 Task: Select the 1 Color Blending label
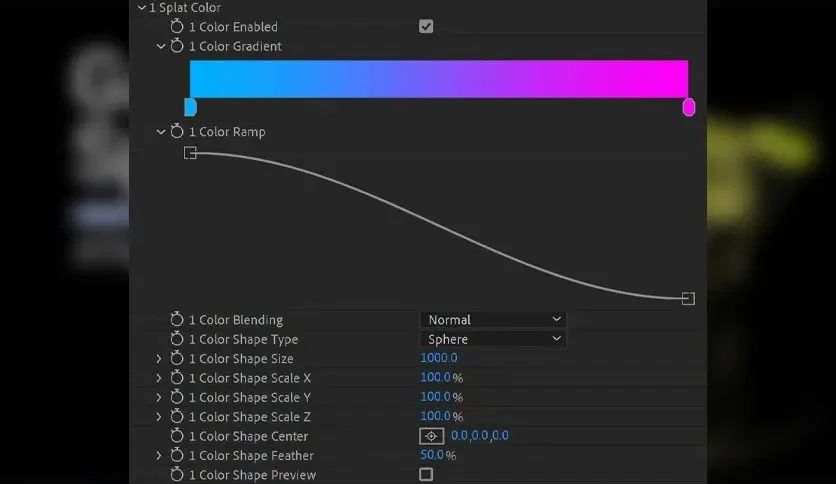(236, 320)
